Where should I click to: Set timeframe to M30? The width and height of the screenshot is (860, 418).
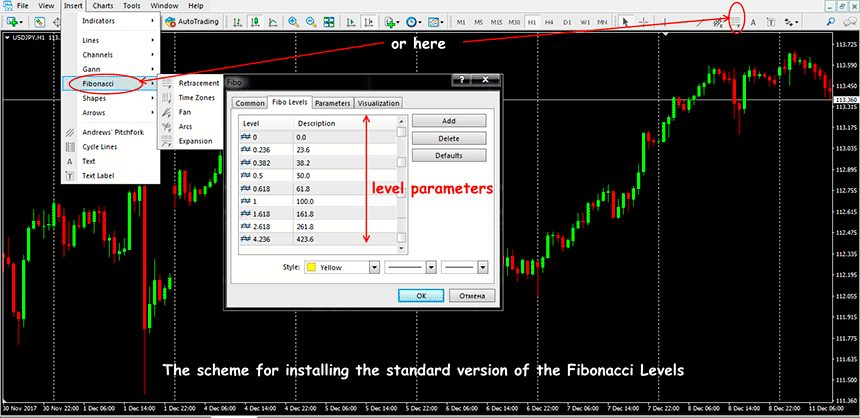(514, 22)
